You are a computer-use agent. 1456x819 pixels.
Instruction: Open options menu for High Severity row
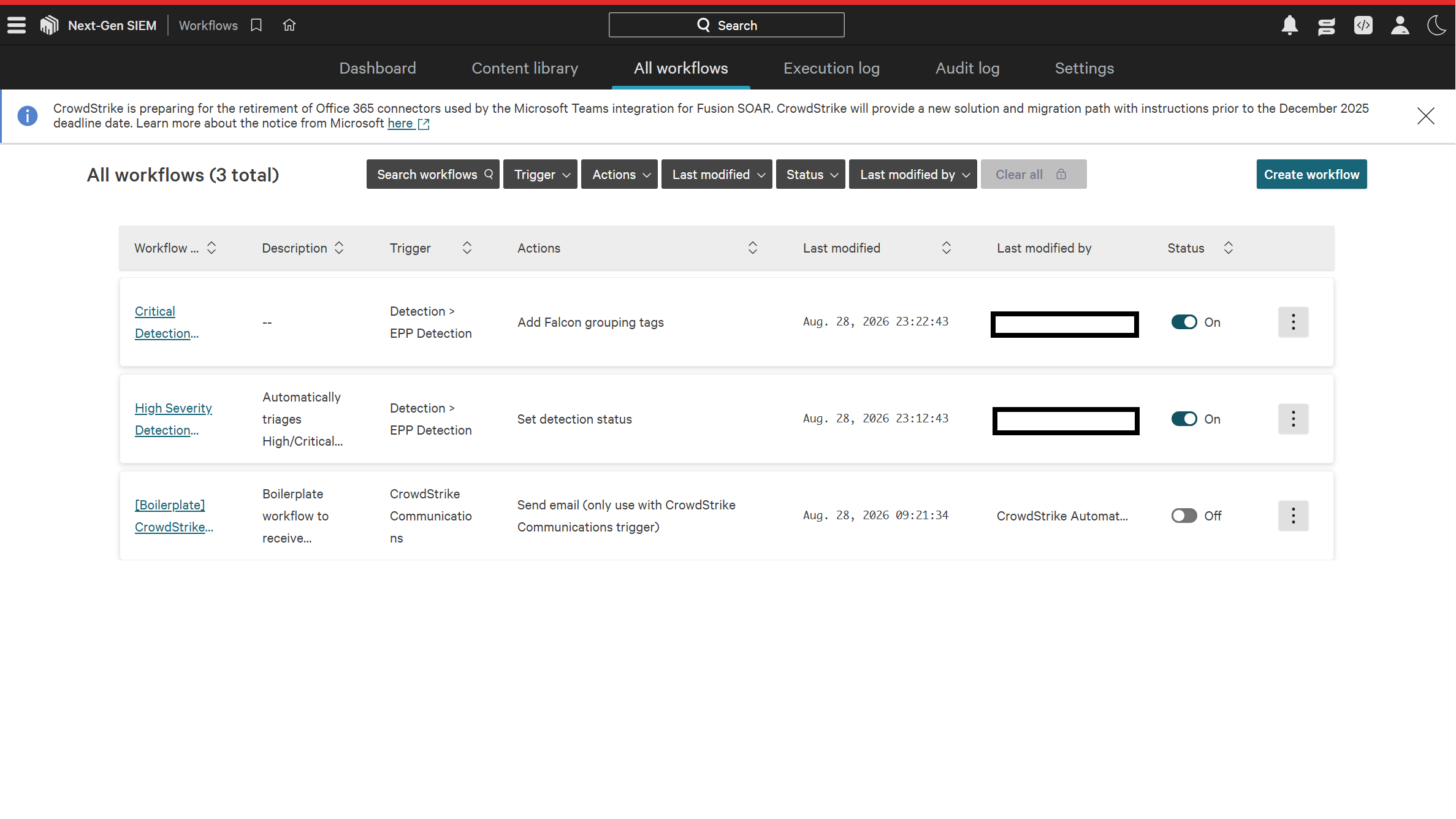(1294, 419)
